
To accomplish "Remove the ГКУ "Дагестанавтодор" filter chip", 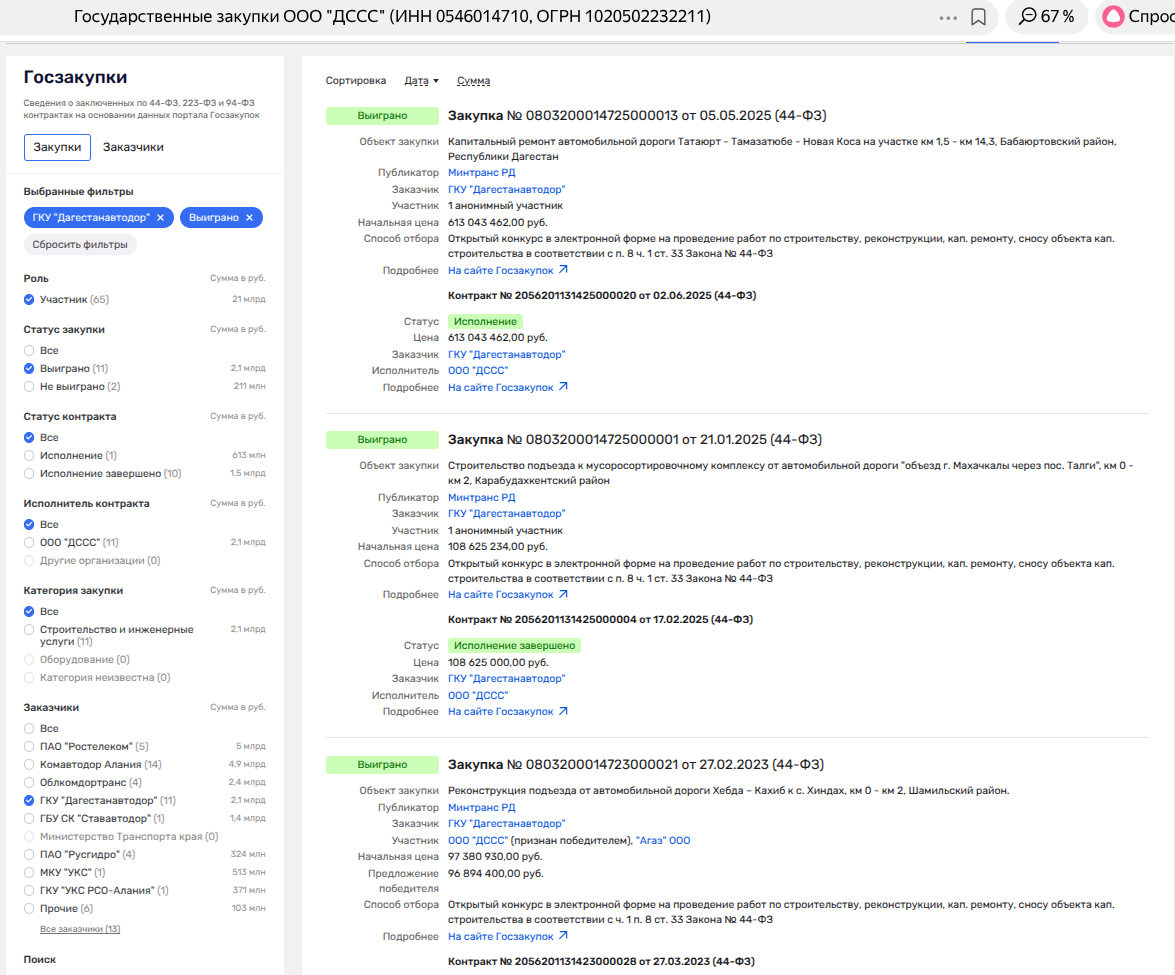I will click(160, 217).
